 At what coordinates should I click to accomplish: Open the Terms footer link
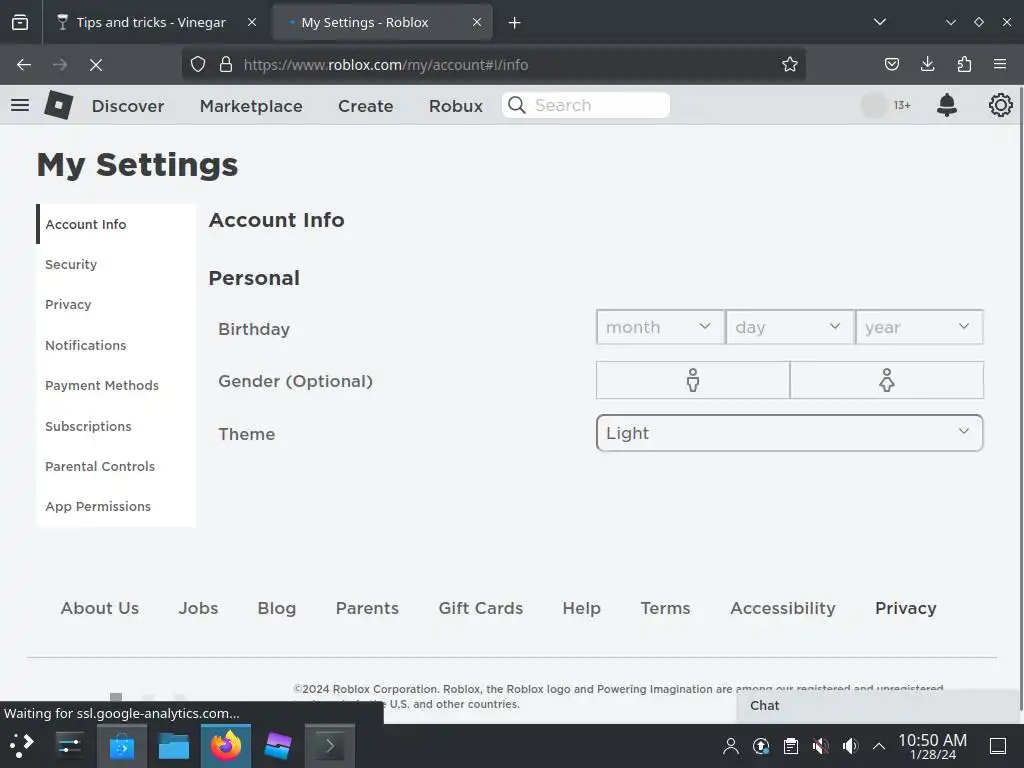665,608
